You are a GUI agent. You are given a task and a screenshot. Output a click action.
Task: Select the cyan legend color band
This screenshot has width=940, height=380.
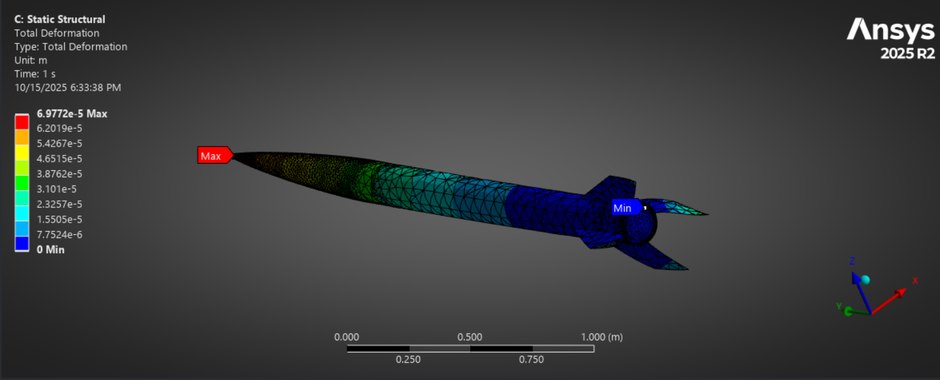point(22,213)
